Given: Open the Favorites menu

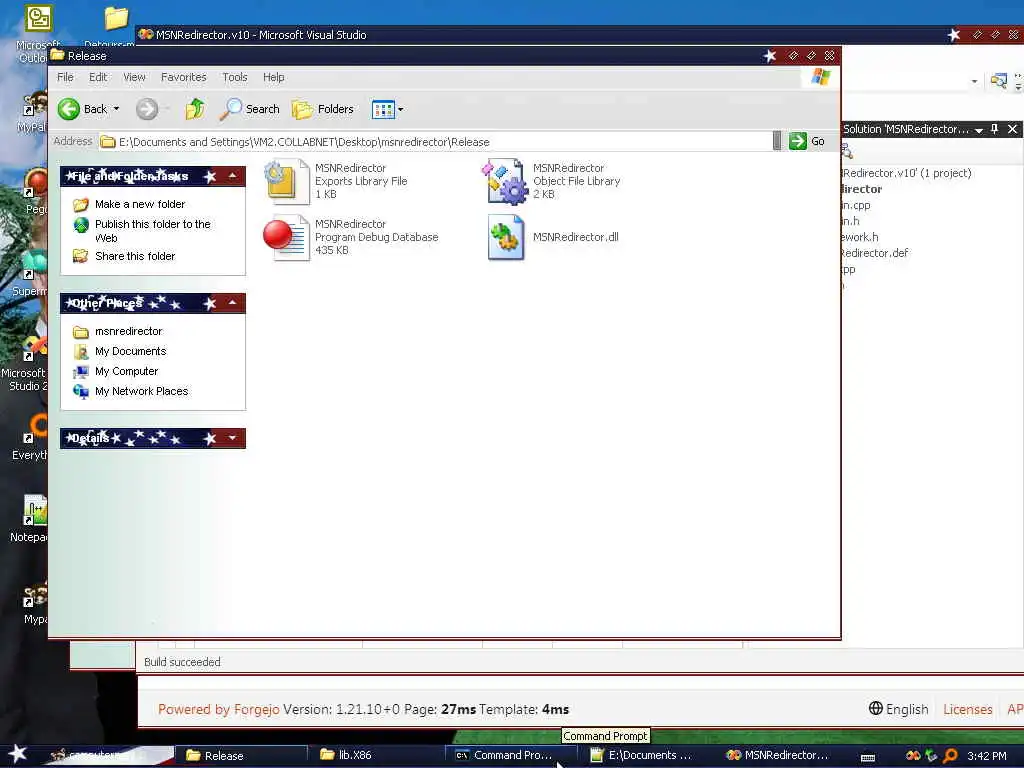Looking at the screenshot, I should coord(184,77).
